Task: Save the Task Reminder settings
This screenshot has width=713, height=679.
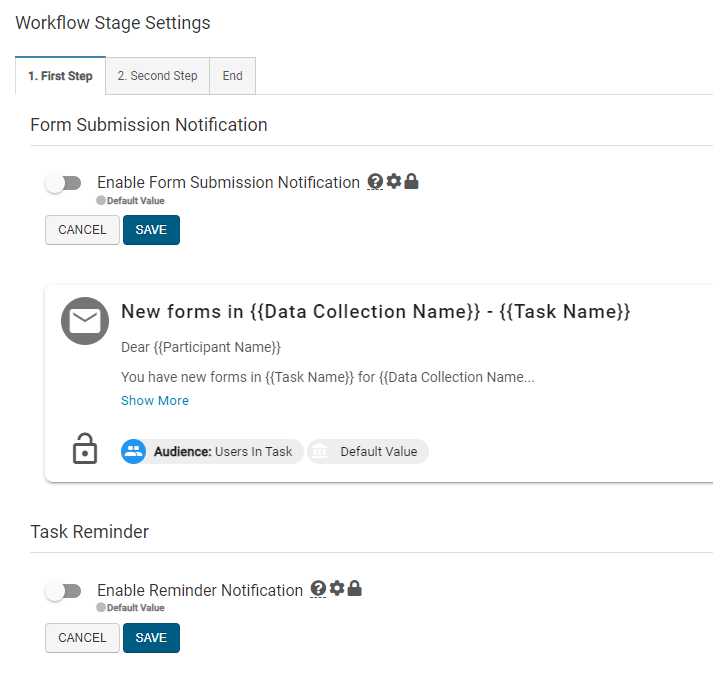Action: tap(151, 637)
